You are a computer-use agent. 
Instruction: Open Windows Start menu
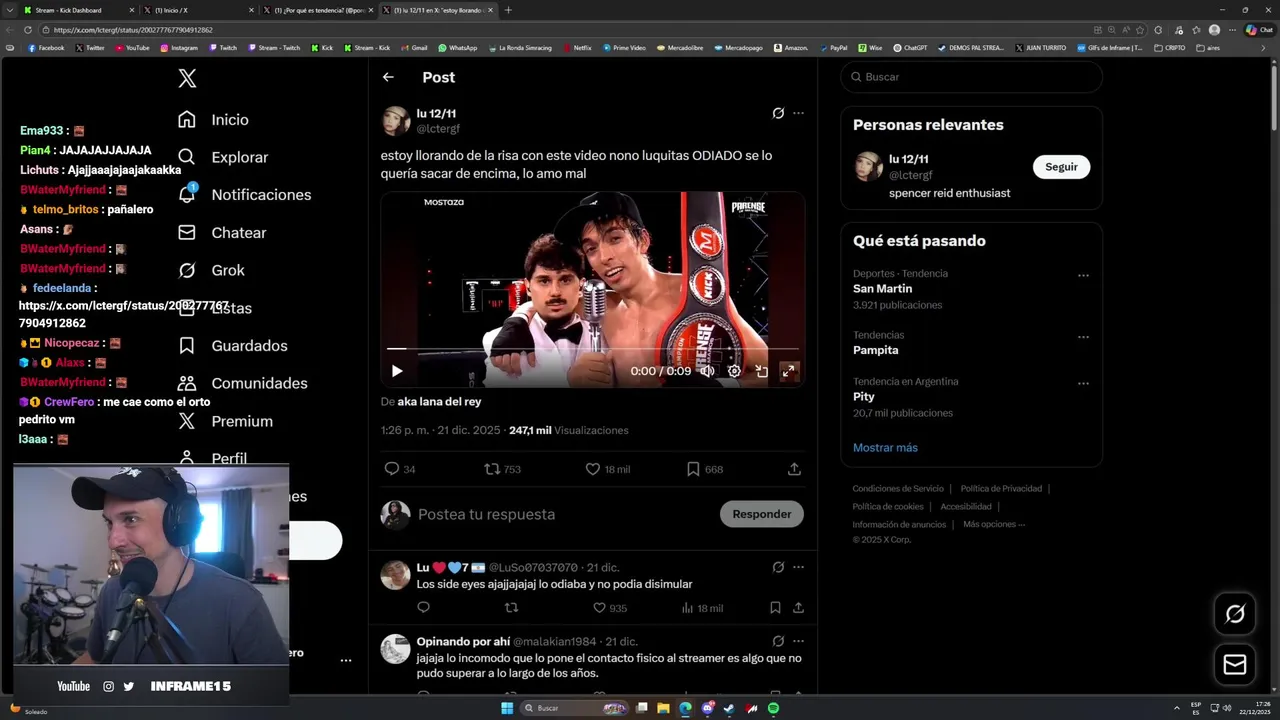pyautogui.click(x=507, y=708)
